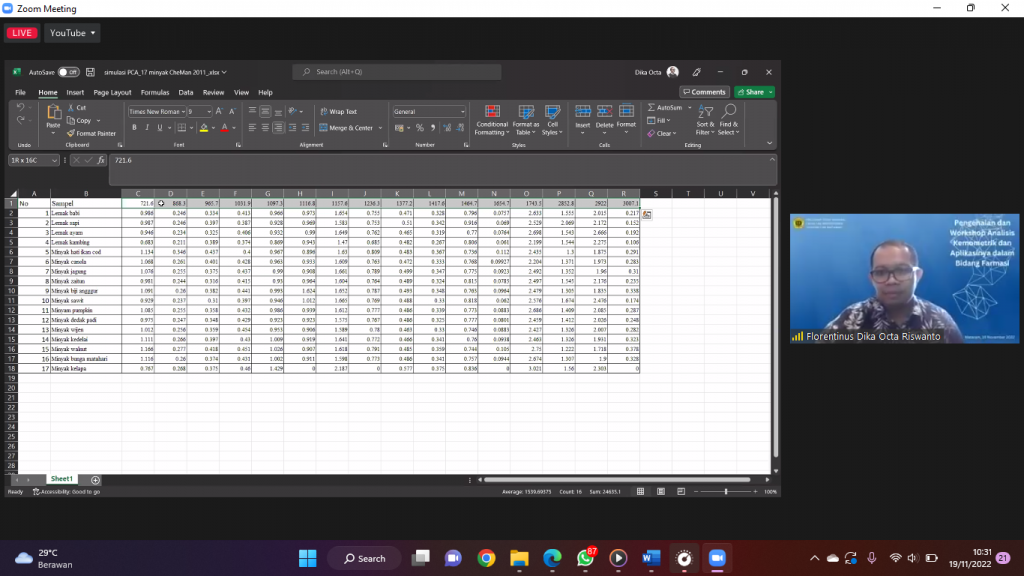This screenshot has width=1024, height=576.
Task: Open the font size dropdown
Action: 209,112
